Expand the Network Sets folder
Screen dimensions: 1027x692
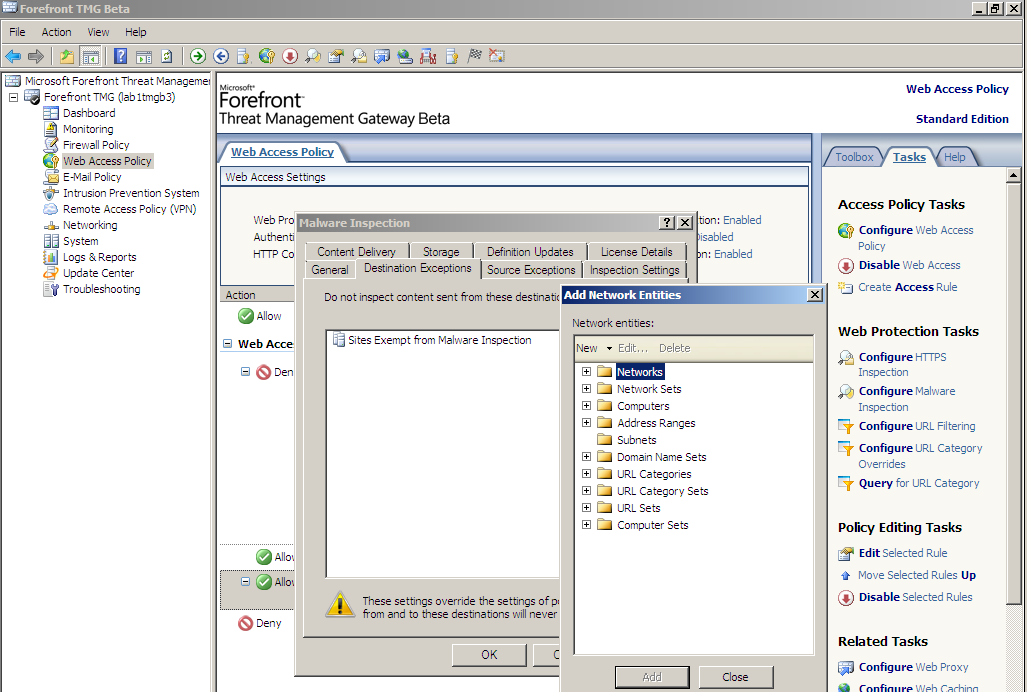click(586, 389)
